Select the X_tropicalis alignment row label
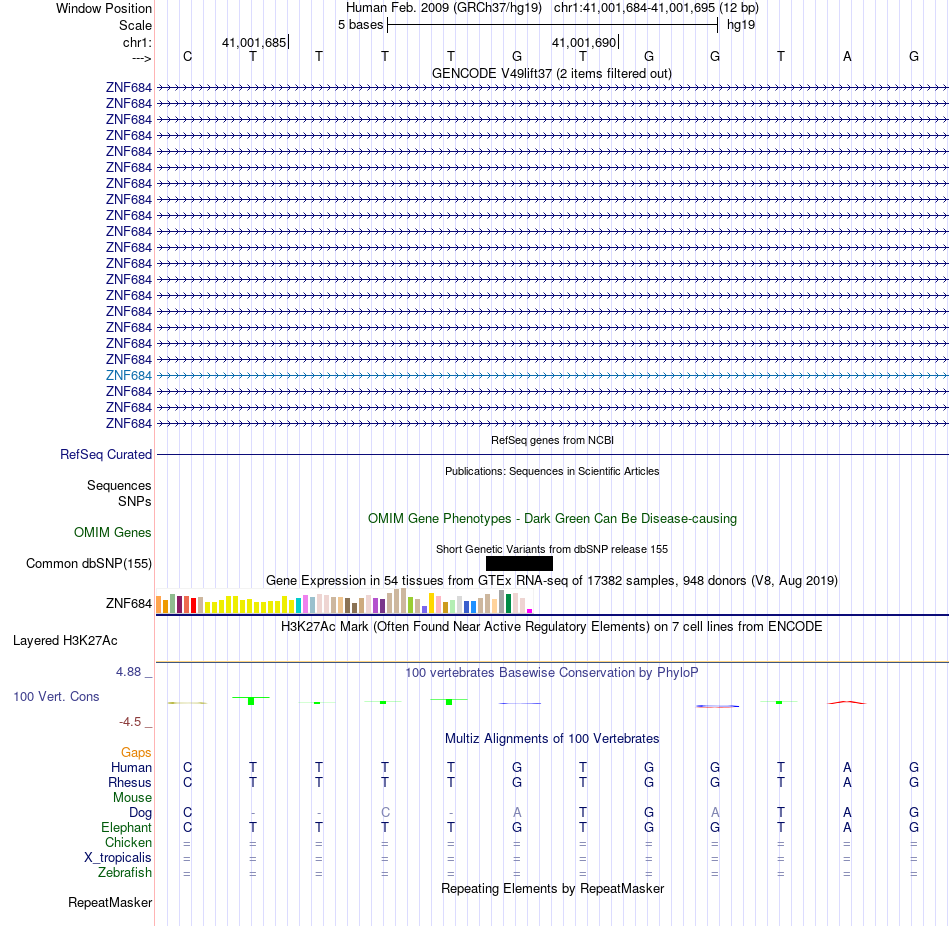This screenshot has width=950, height=926. [118, 858]
